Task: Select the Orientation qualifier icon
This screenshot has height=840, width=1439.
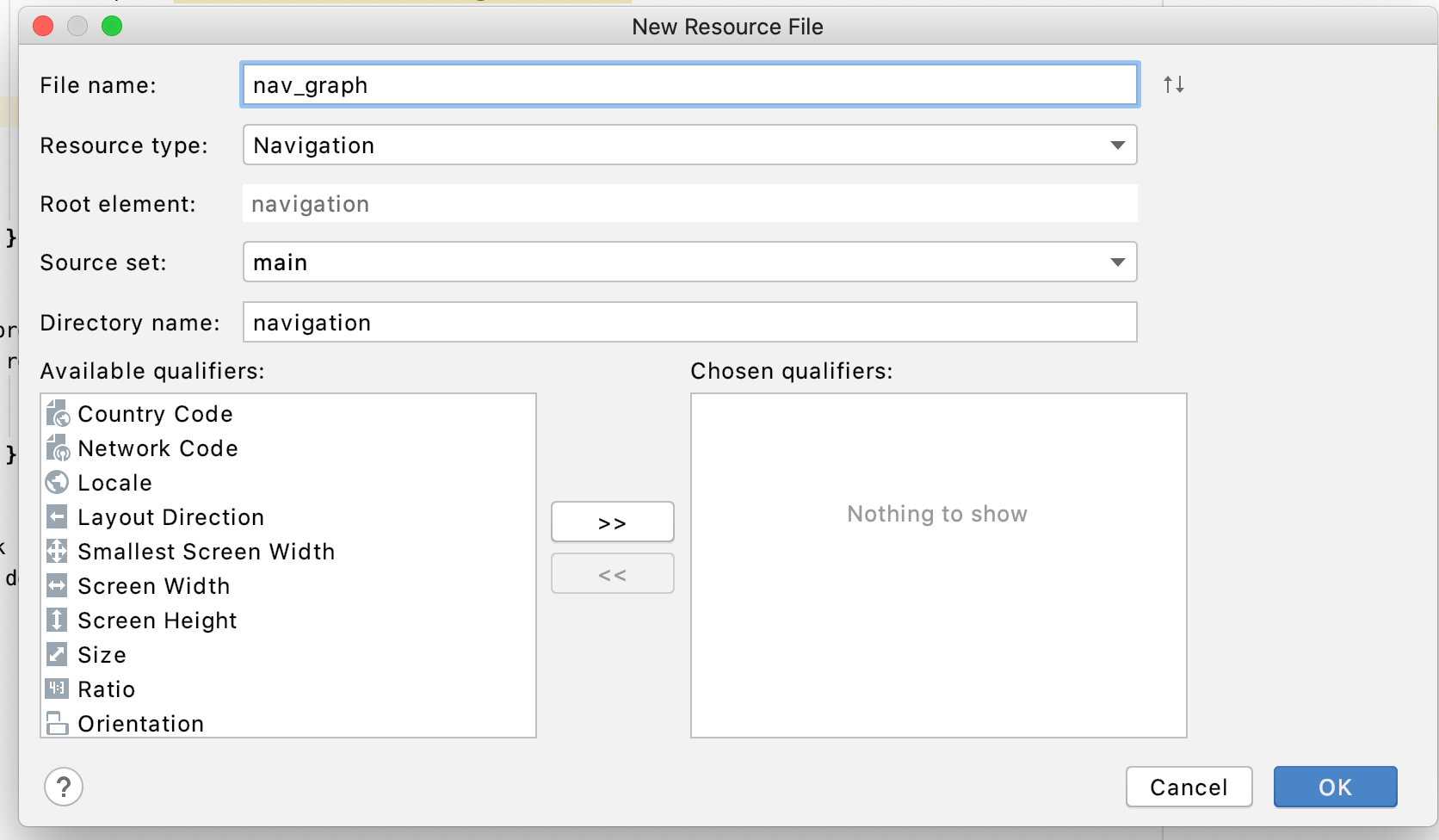Action: pyautogui.click(x=57, y=723)
